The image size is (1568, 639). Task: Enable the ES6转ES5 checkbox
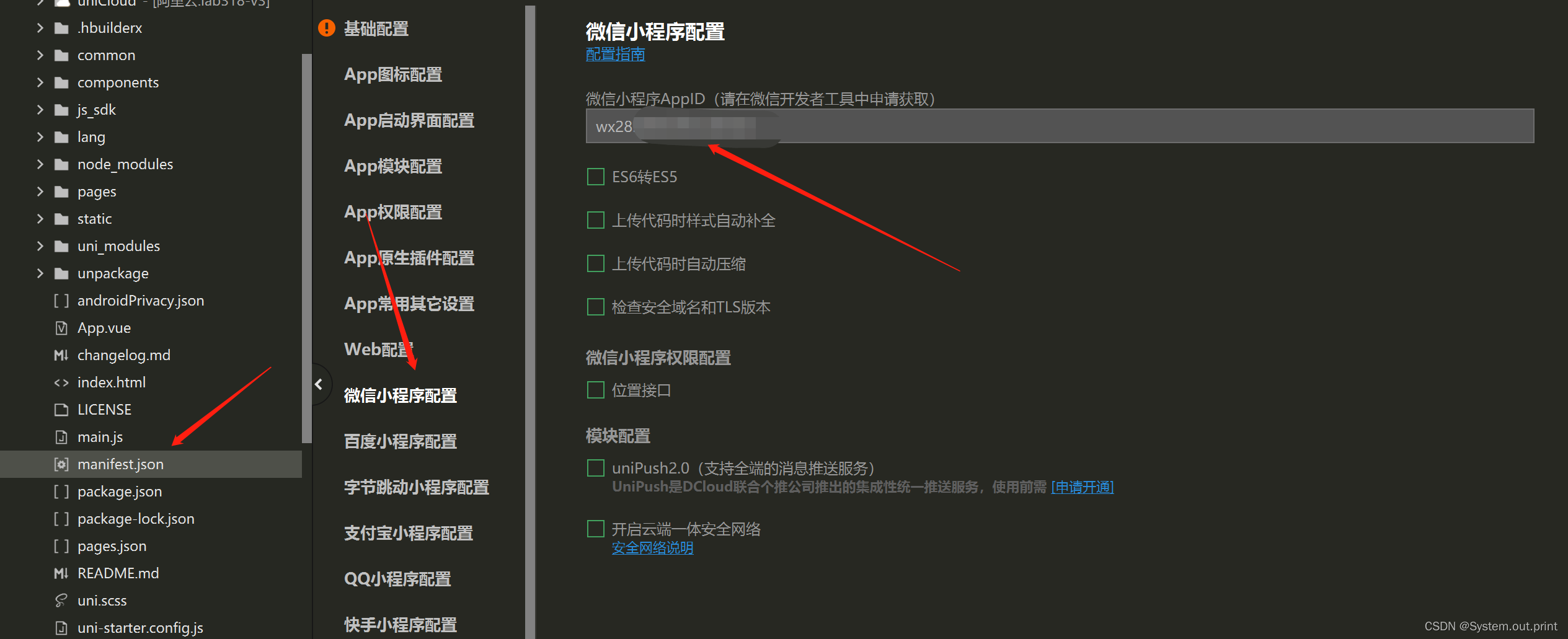[x=595, y=176]
